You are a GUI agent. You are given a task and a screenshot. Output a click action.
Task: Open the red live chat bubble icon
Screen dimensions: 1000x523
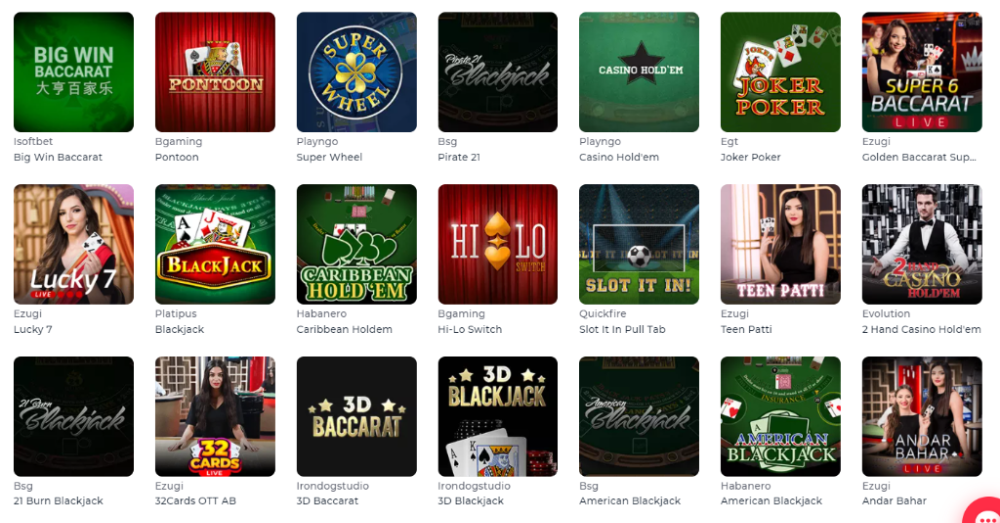click(984, 512)
